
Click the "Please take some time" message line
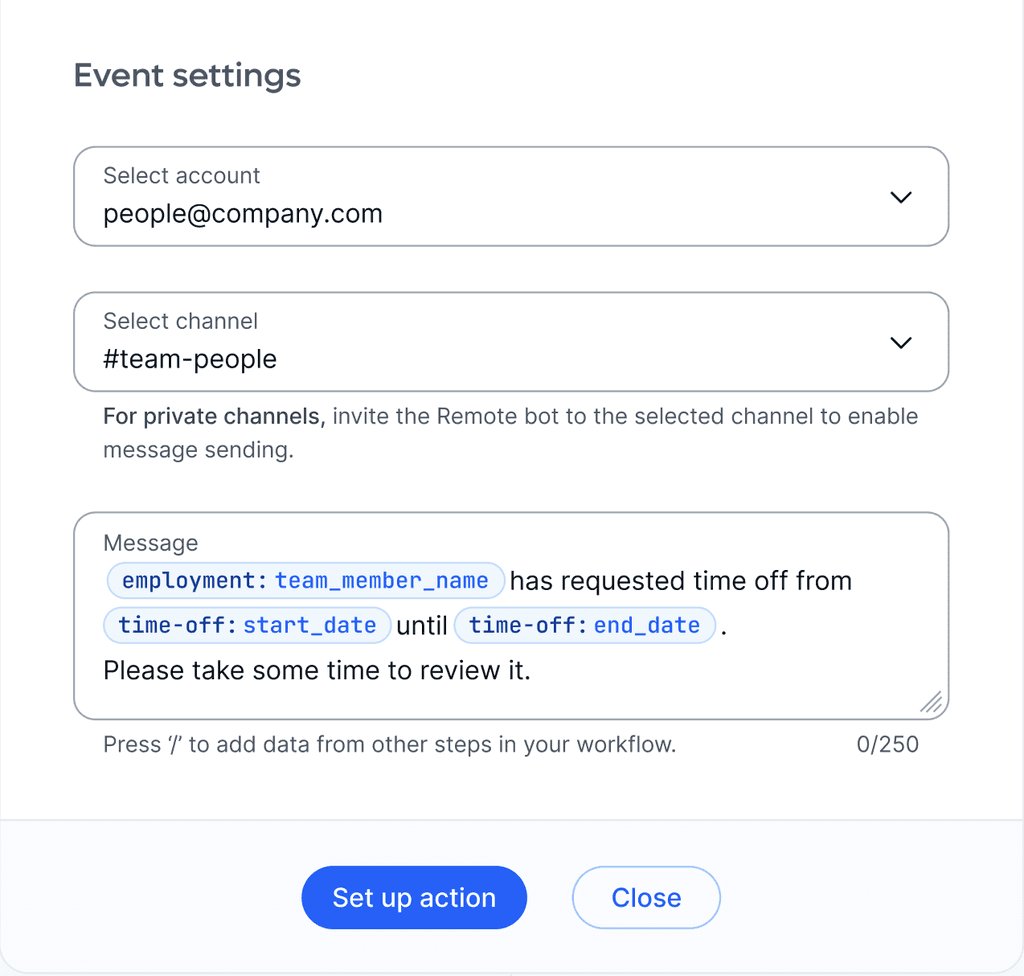pos(317,670)
